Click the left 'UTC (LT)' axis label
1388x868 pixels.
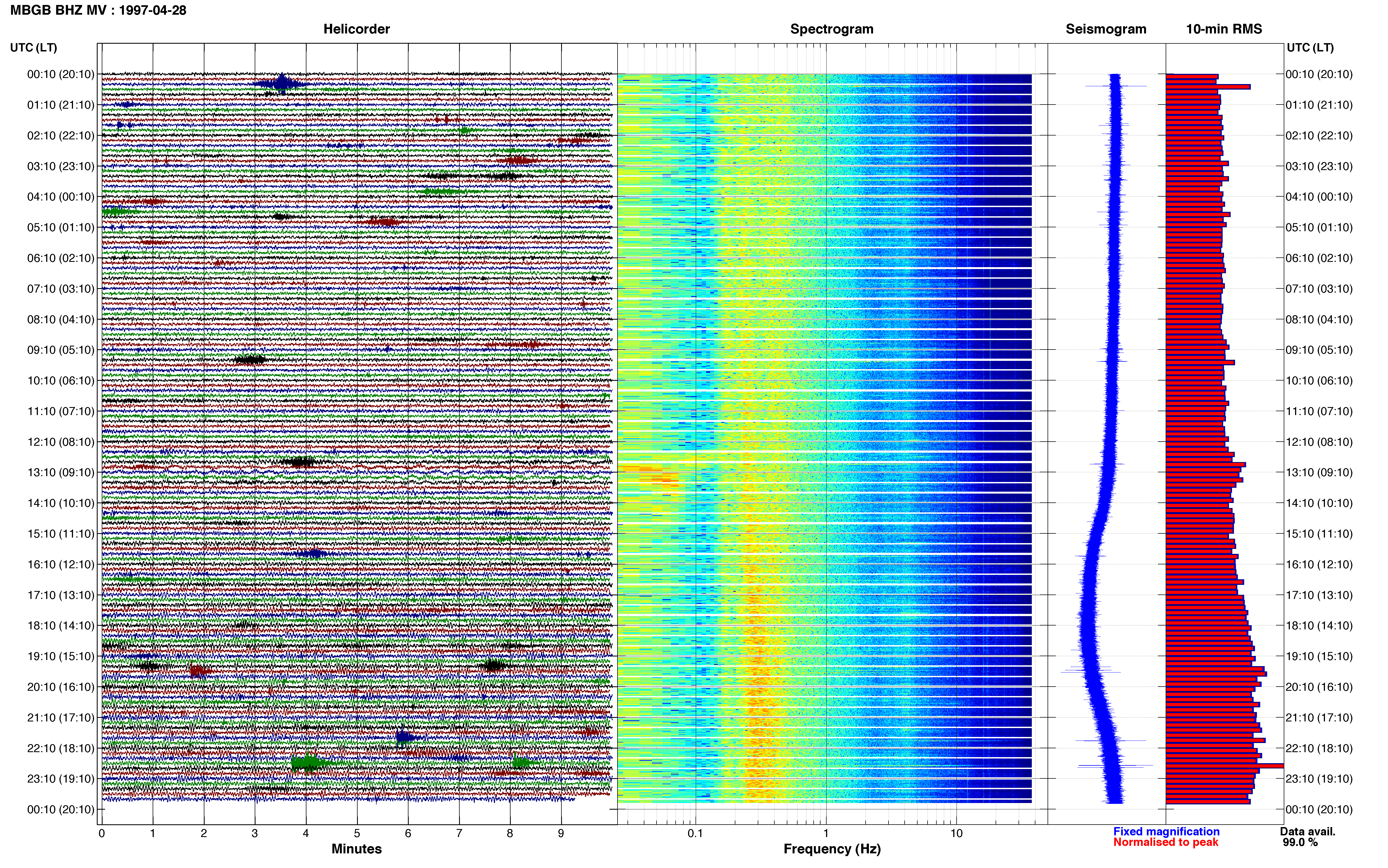[33, 48]
